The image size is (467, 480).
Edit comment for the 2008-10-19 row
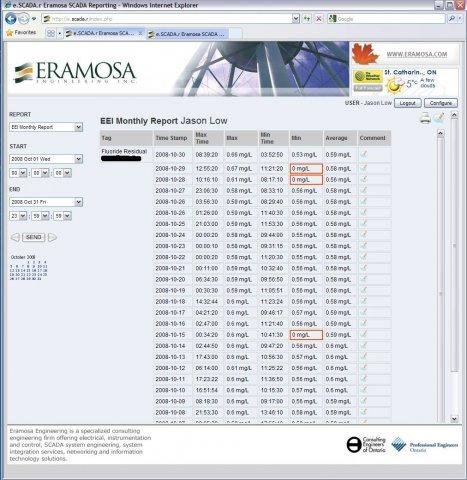364,290
